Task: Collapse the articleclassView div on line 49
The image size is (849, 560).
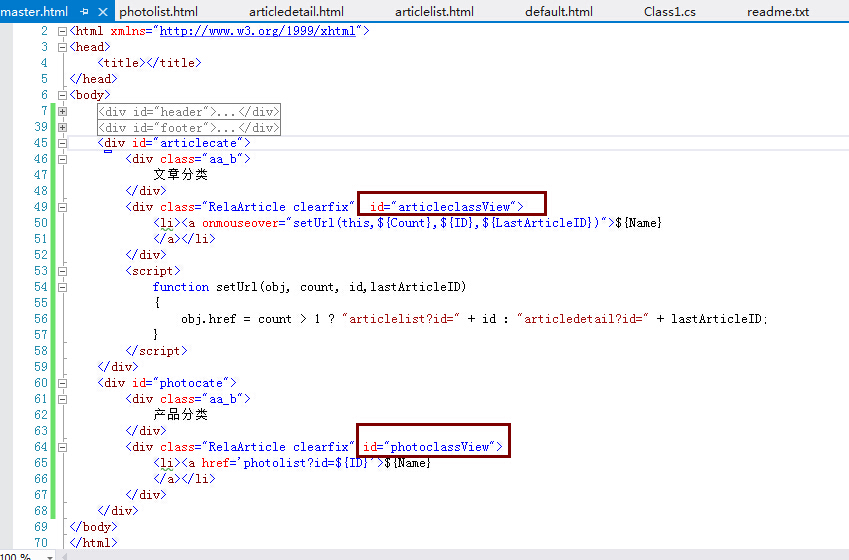Action: (x=62, y=207)
